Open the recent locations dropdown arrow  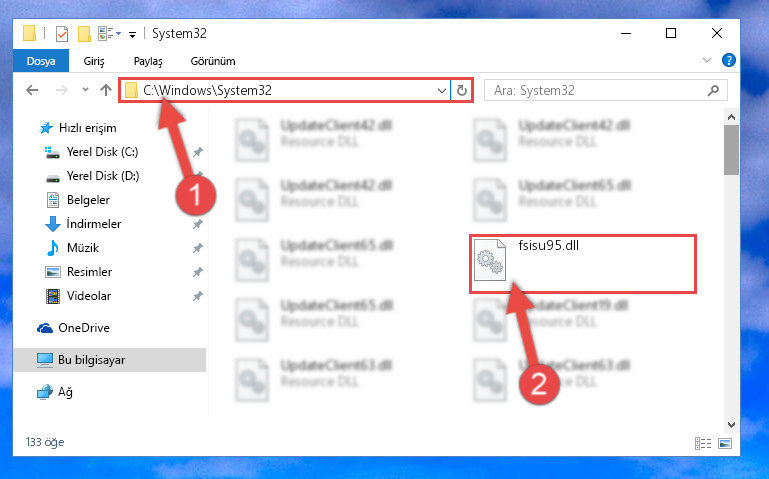(x=85, y=90)
